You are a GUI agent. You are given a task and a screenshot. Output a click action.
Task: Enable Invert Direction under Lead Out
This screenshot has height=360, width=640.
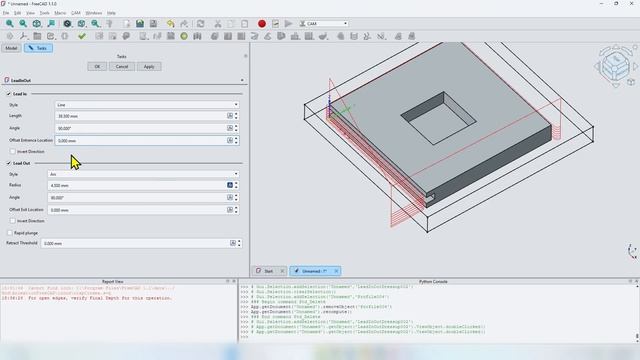(x=13, y=221)
